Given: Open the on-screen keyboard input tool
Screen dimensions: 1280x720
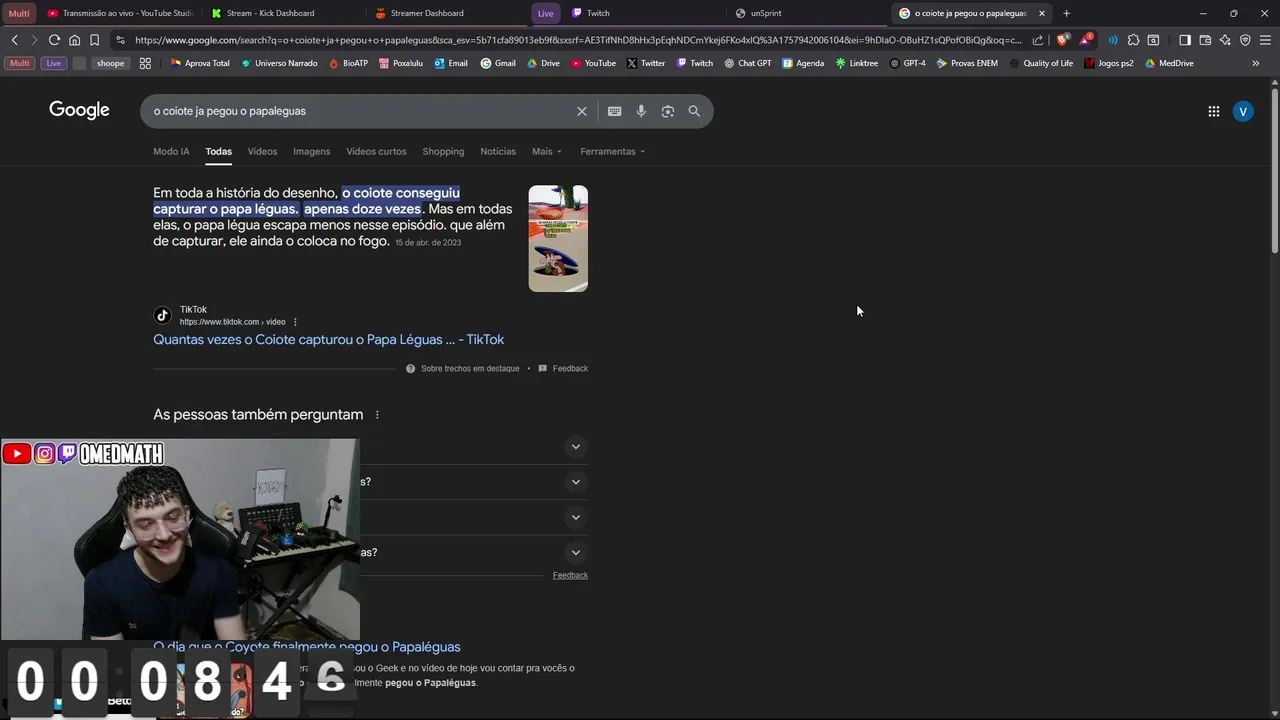Looking at the screenshot, I should point(614,111).
